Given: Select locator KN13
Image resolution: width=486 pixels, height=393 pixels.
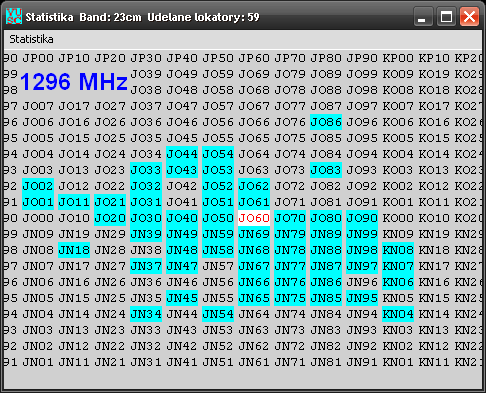Looking at the screenshot, I should coord(434,330).
